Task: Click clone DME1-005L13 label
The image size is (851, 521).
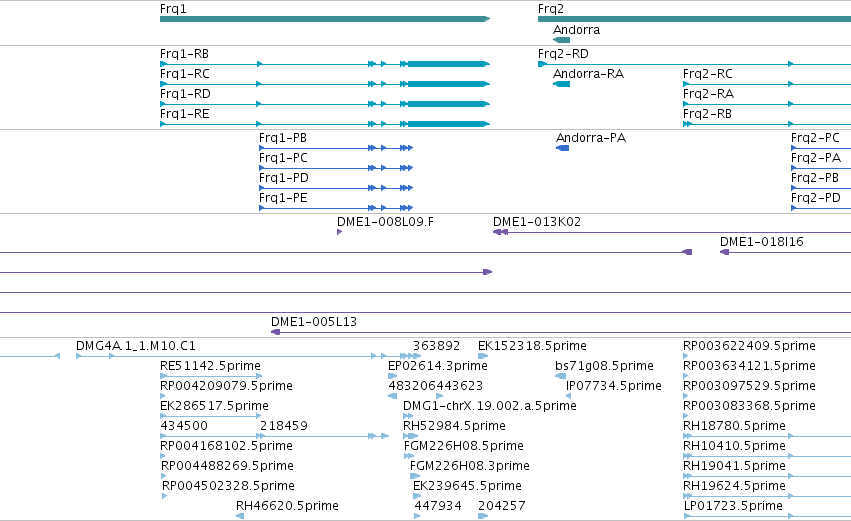Action: (x=314, y=322)
